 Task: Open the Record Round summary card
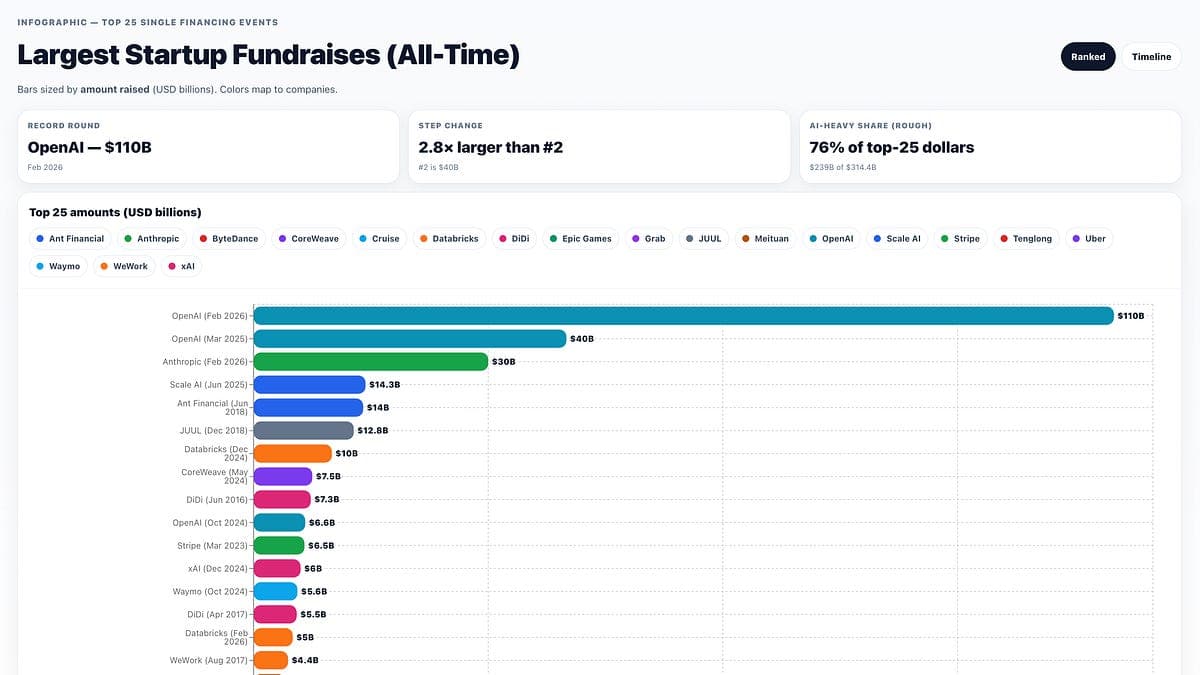point(208,147)
